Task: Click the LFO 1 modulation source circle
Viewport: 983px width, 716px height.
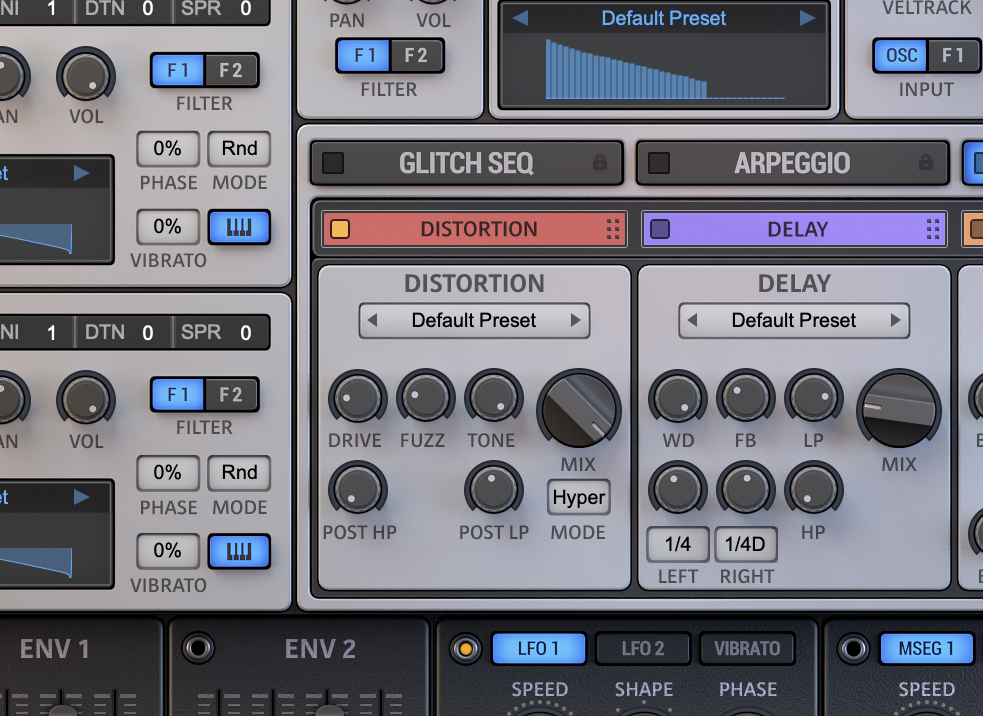Action: (464, 649)
